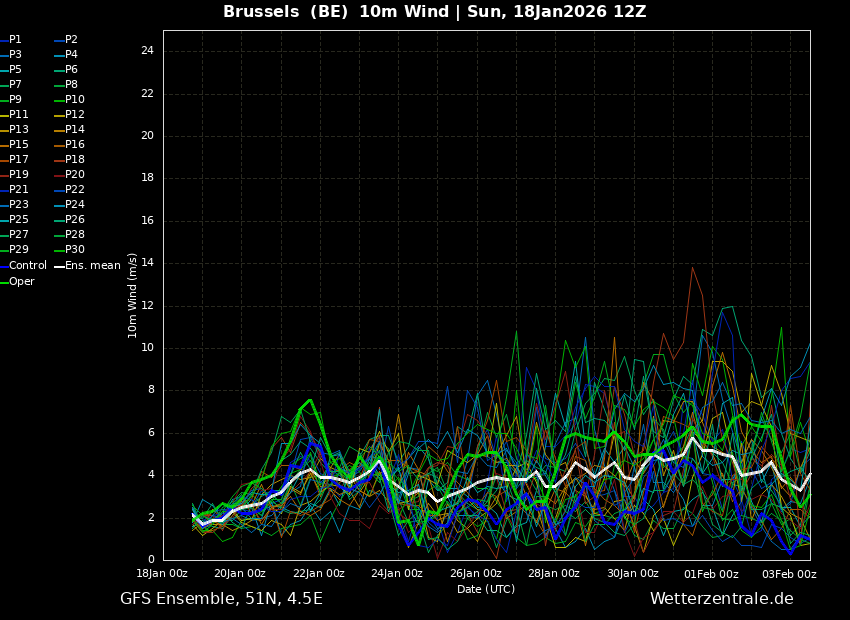Image resolution: width=850 pixels, height=620 pixels.
Task: Click the Brussels 10m Wind chart title
Action: pyautogui.click(x=434, y=12)
